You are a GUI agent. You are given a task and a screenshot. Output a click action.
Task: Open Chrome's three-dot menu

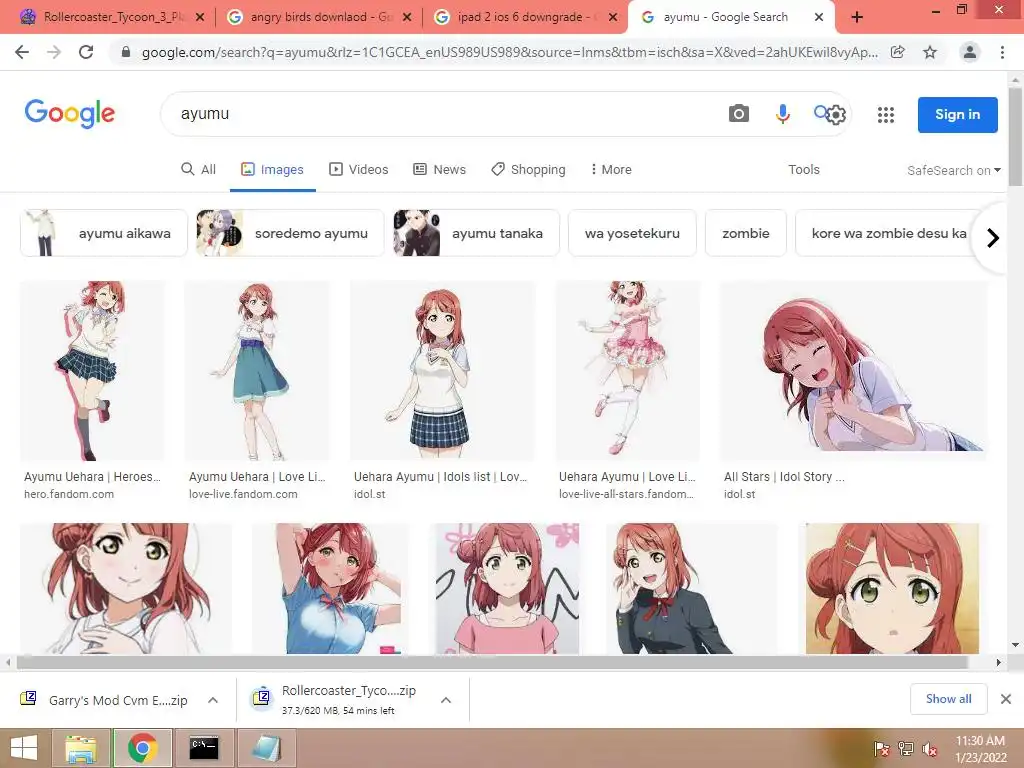click(1002, 52)
